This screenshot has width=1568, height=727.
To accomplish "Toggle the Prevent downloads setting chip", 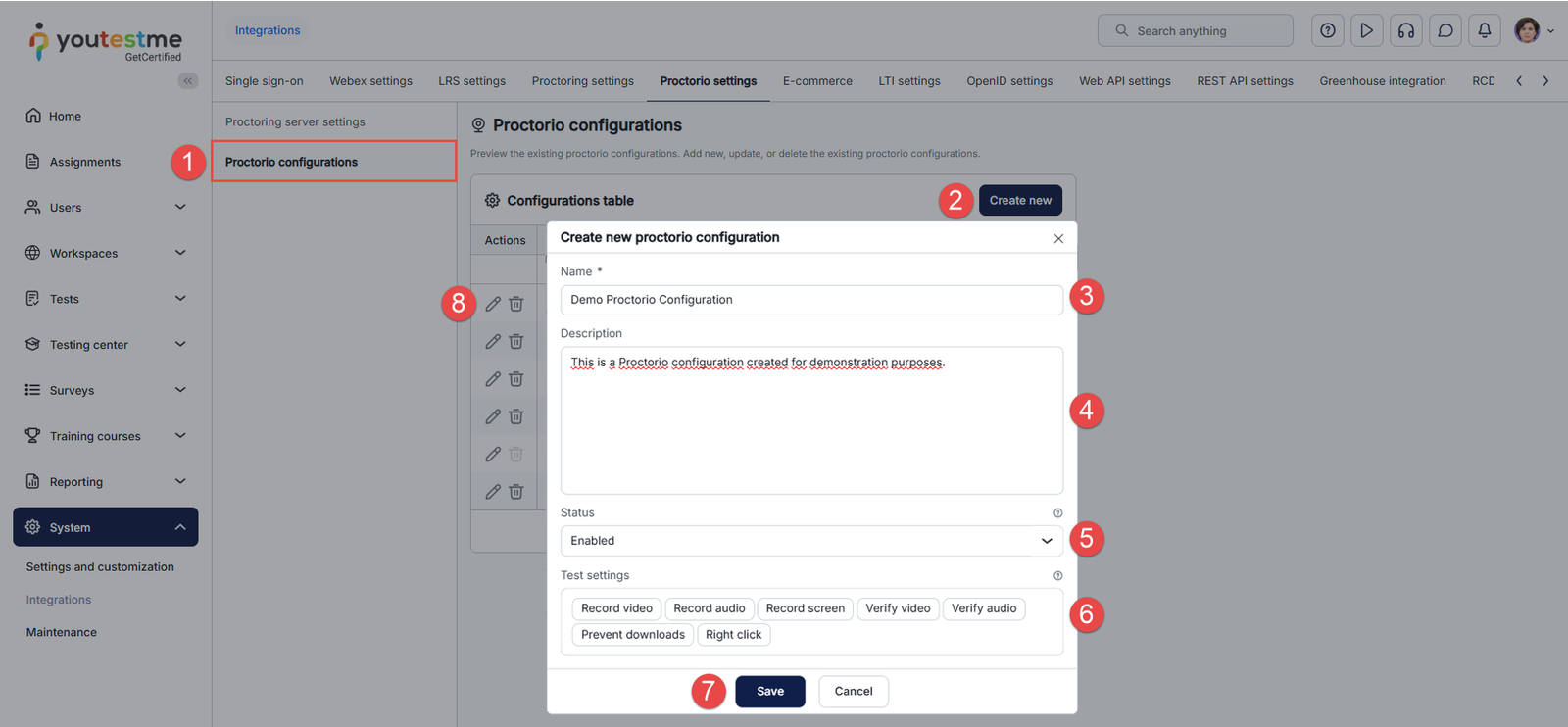I will click(632, 635).
